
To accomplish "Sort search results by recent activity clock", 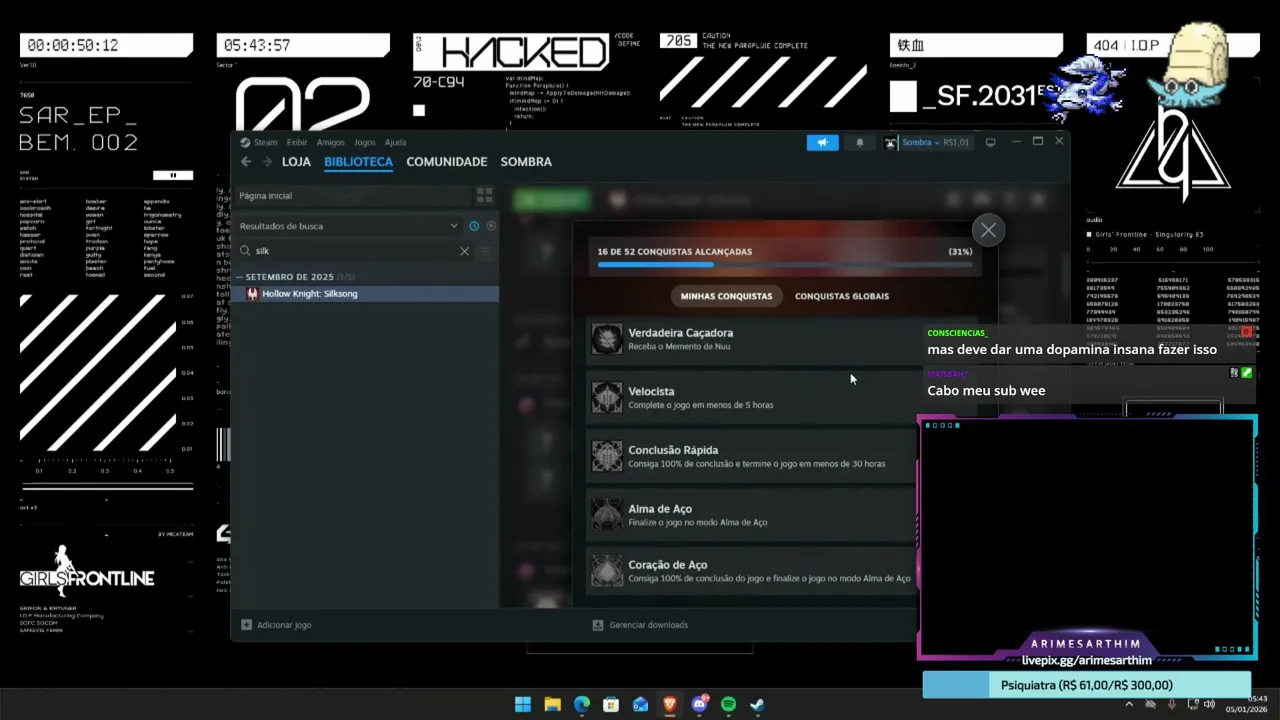I will pyautogui.click(x=474, y=226).
